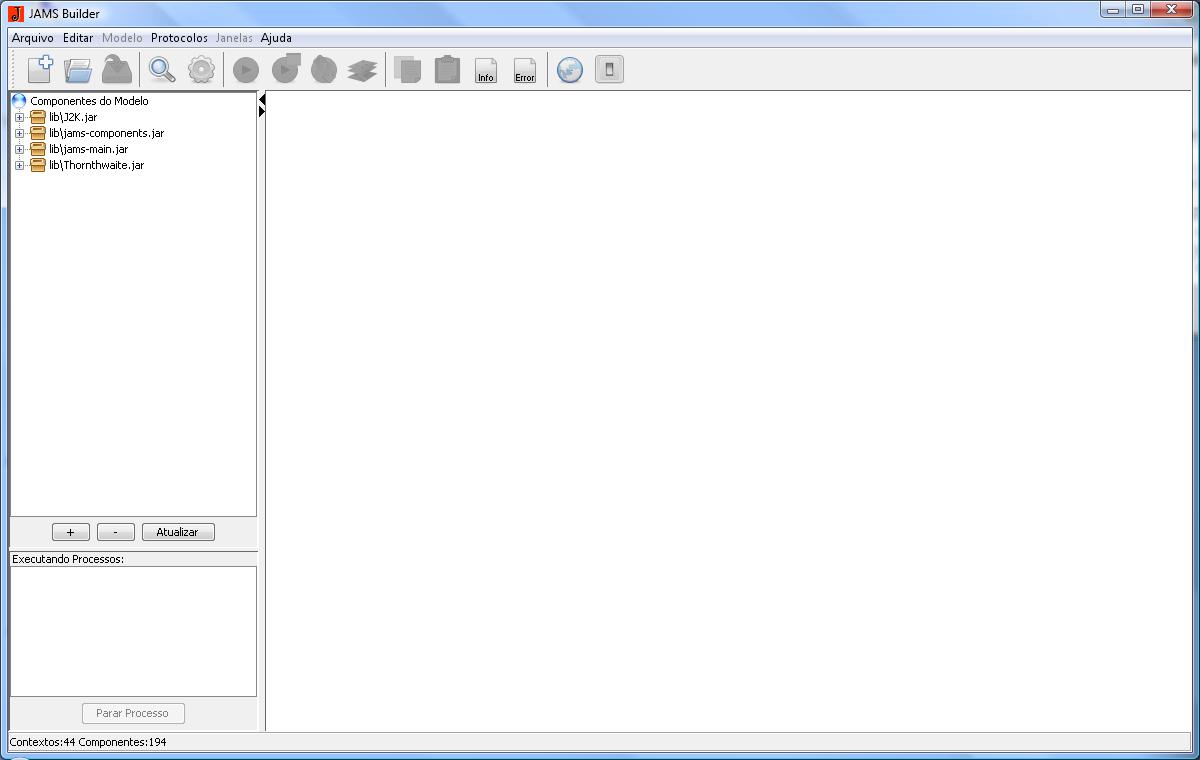
Task: Open the Arquivo menu
Action: tap(33, 38)
